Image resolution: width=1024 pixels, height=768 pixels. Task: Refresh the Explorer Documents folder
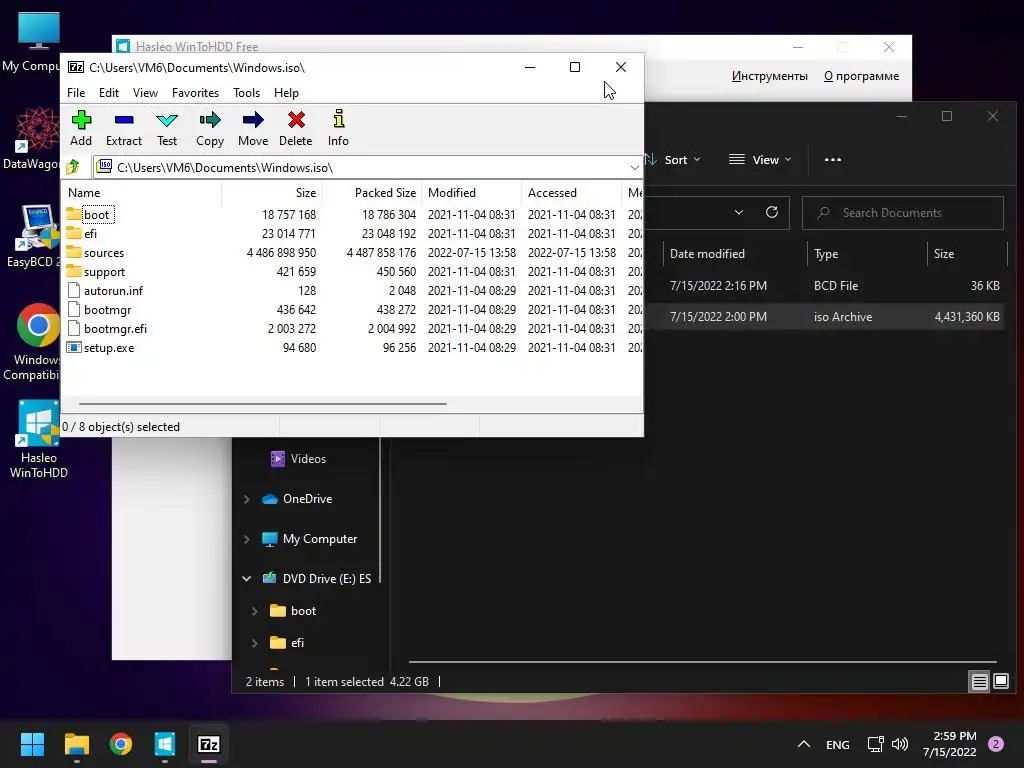[772, 212]
